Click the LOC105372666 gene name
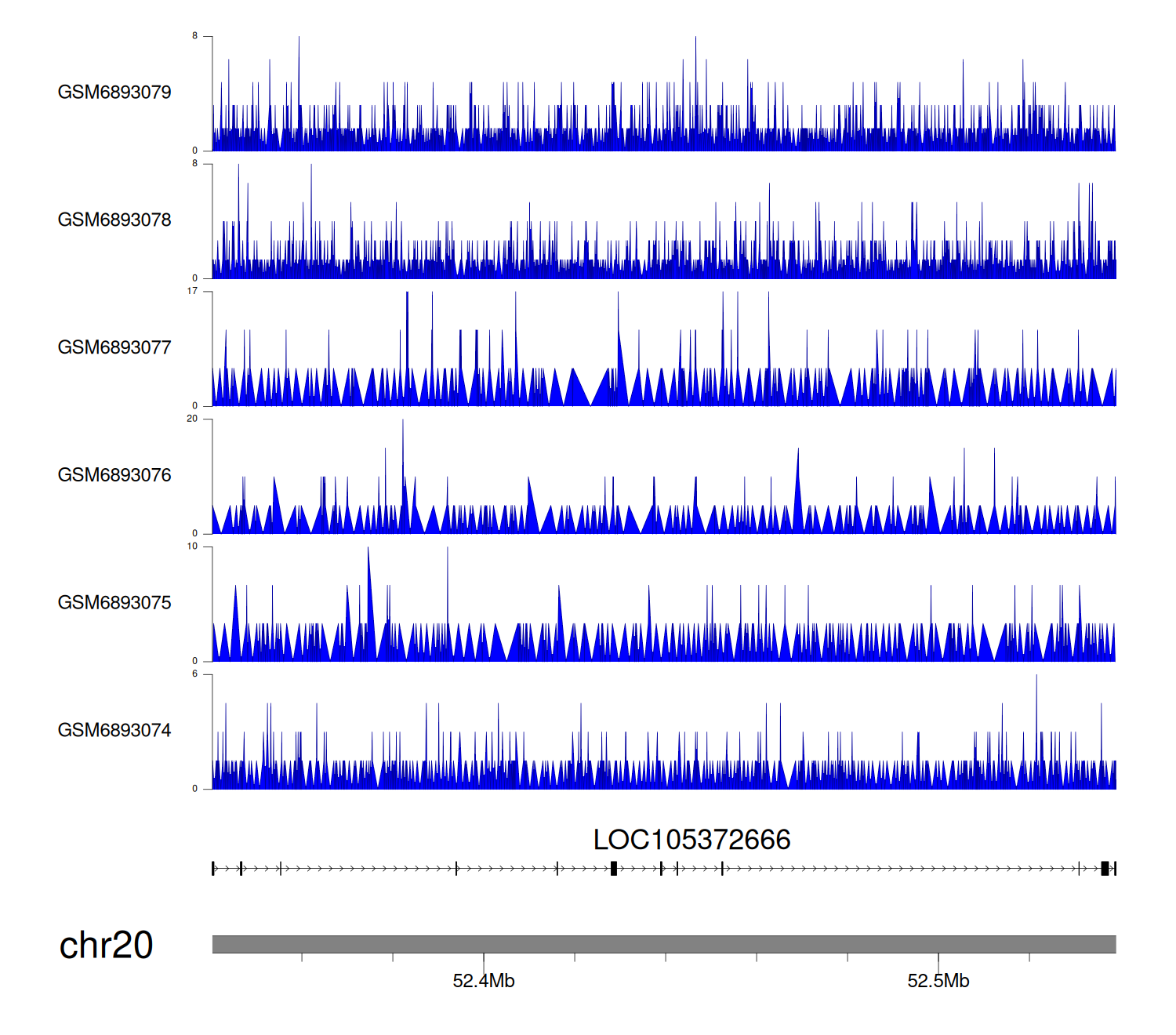Image resolution: width=1176 pixels, height=1035 pixels. (x=691, y=840)
